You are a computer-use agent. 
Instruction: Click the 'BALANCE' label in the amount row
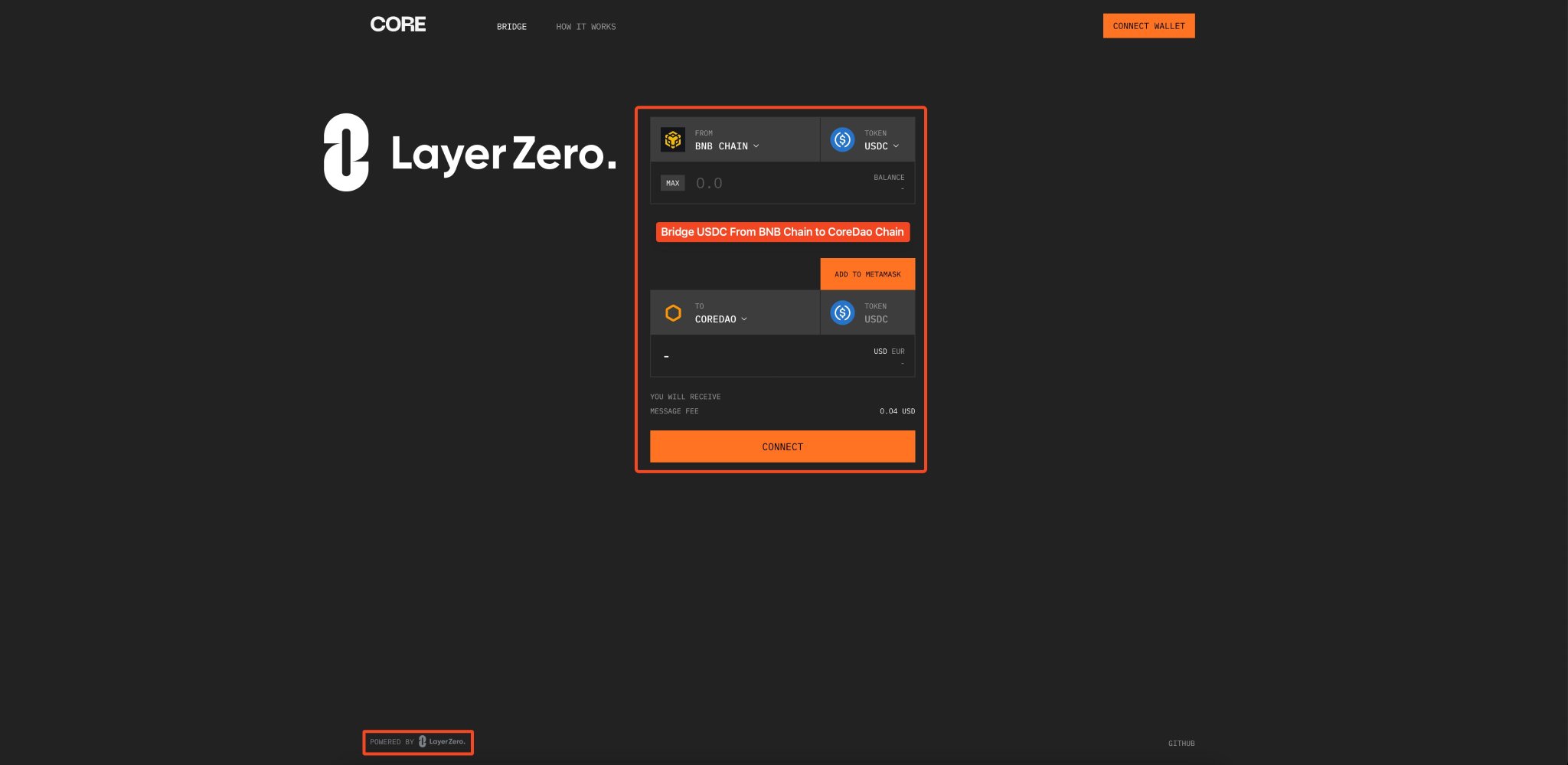tap(889, 178)
